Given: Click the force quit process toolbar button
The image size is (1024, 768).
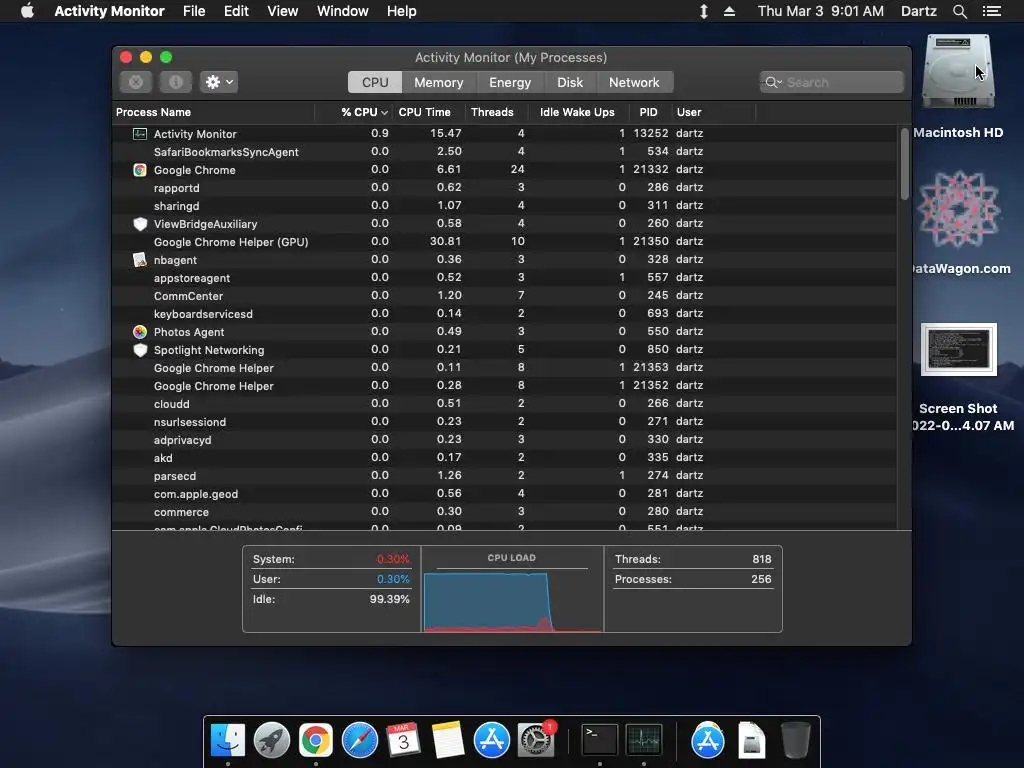Looking at the screenshot, I should click(x=136, y=82).
